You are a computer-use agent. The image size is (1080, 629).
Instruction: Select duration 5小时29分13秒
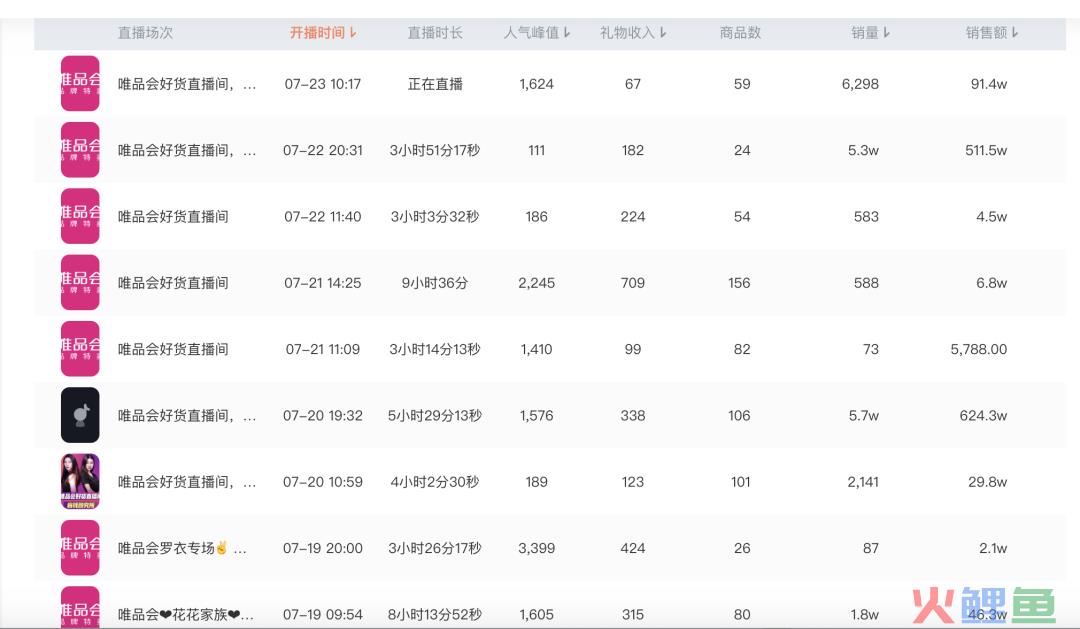tap(435, 415)
